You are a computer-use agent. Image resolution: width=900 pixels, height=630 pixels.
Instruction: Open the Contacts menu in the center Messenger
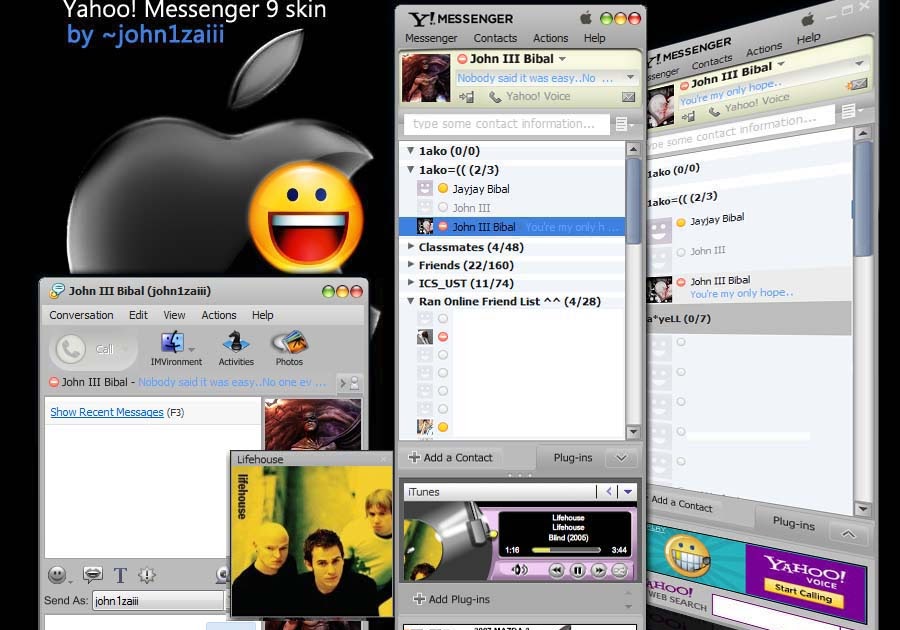click(x=495, y=38)
